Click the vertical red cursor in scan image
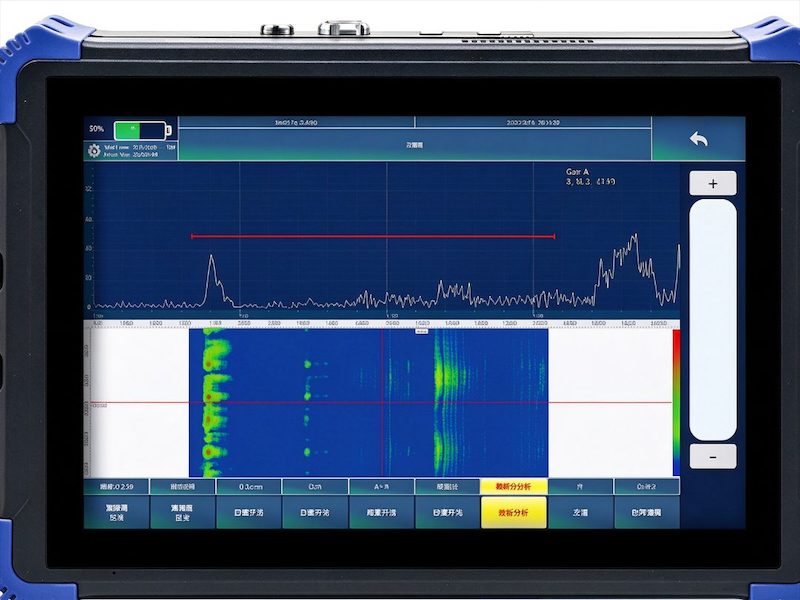The height and width of the screenshot is (600, 800). (383, 403)
